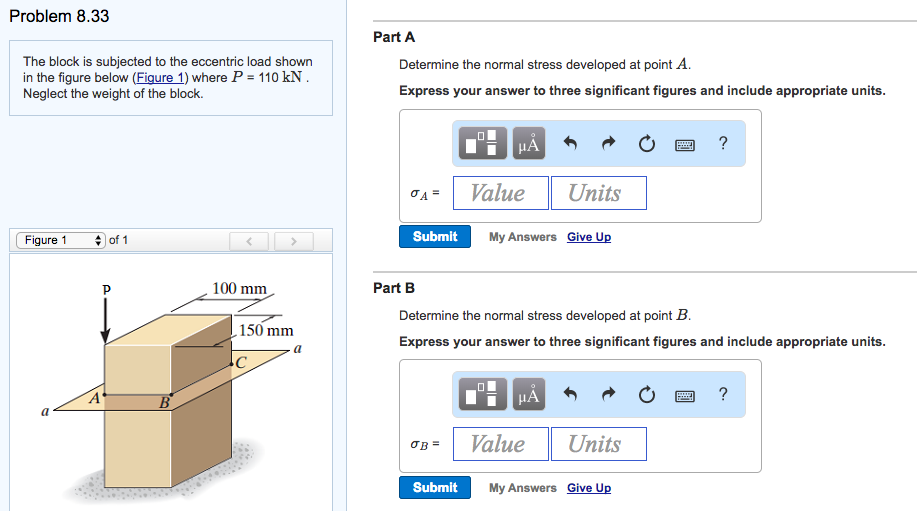Redo entry in Part A toolbar
Viewport: 917px width, 511px height.
(609, 143)
